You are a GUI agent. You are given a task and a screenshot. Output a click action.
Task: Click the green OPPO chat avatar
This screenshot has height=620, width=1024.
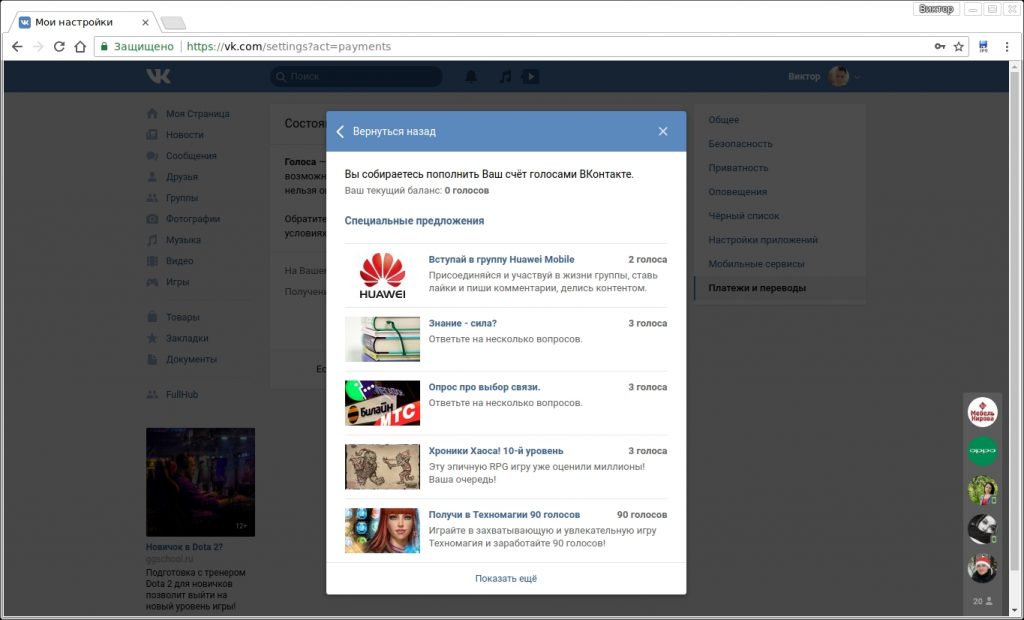click(x=982, y=451)
